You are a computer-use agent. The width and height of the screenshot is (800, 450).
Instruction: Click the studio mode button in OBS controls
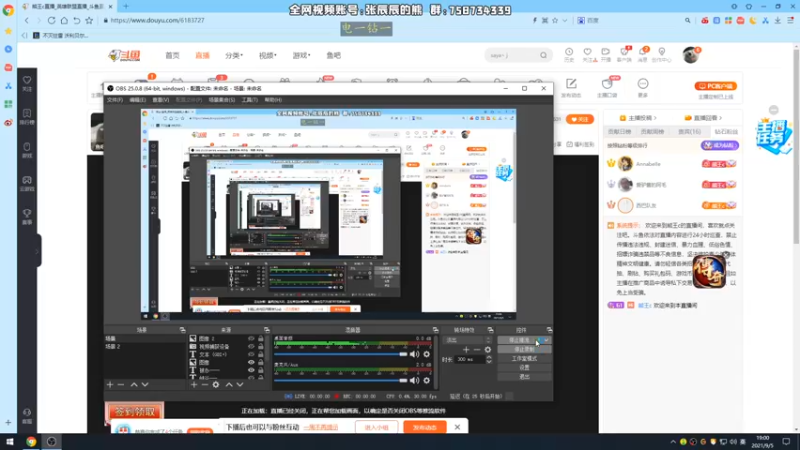click(x=524, y=359)
